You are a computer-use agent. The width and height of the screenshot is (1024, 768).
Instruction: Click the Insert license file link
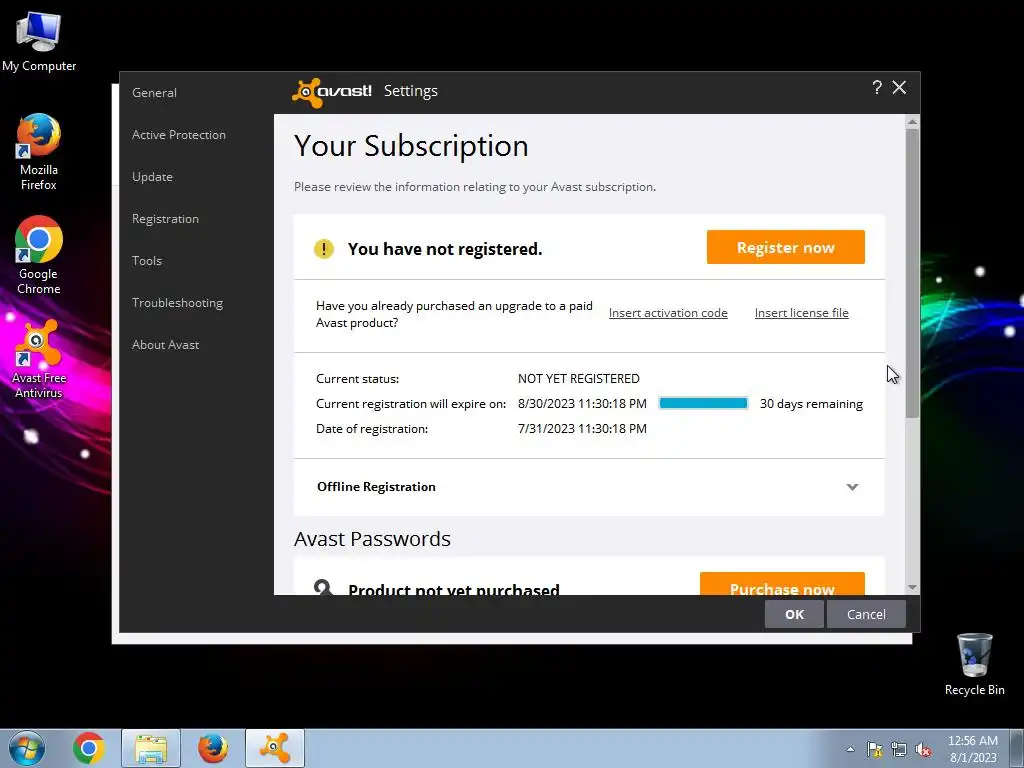801,313
